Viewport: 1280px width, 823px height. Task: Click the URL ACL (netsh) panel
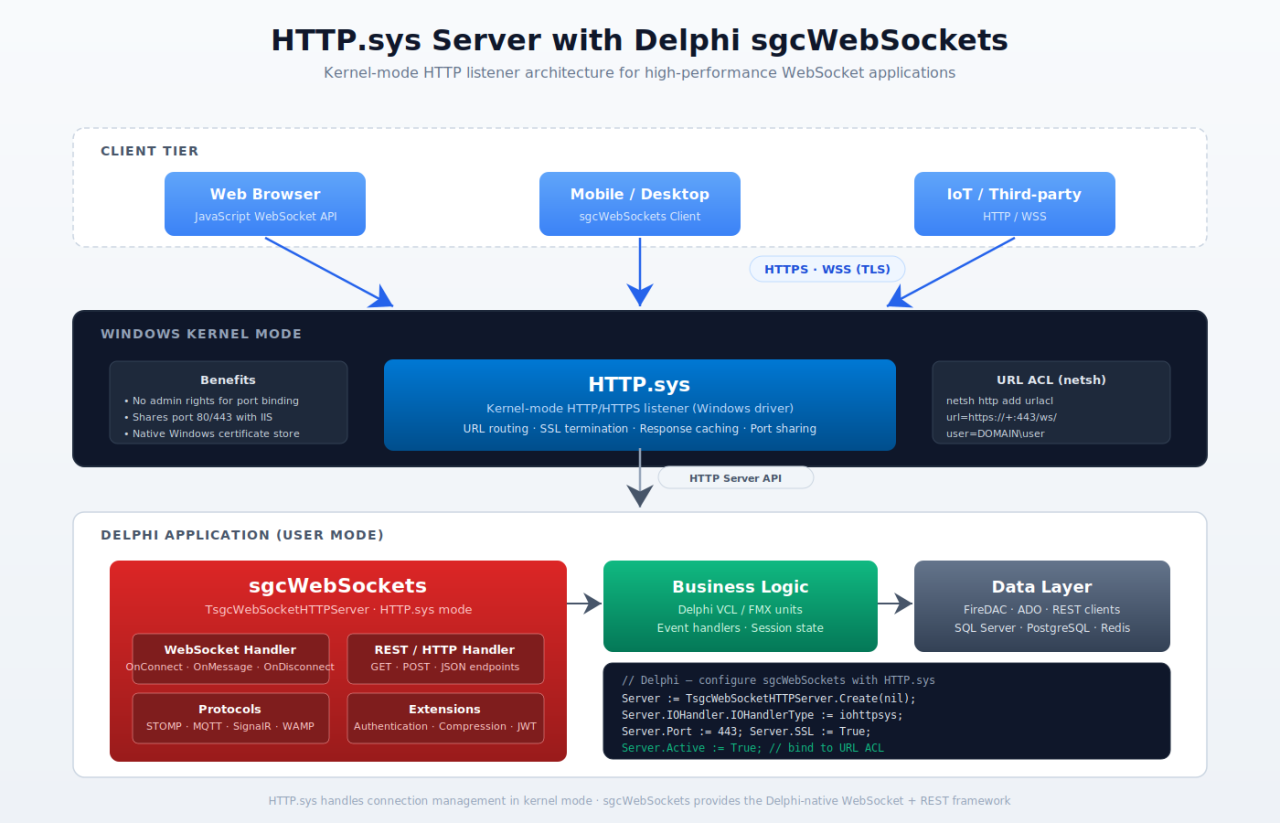pos(1051,402)
